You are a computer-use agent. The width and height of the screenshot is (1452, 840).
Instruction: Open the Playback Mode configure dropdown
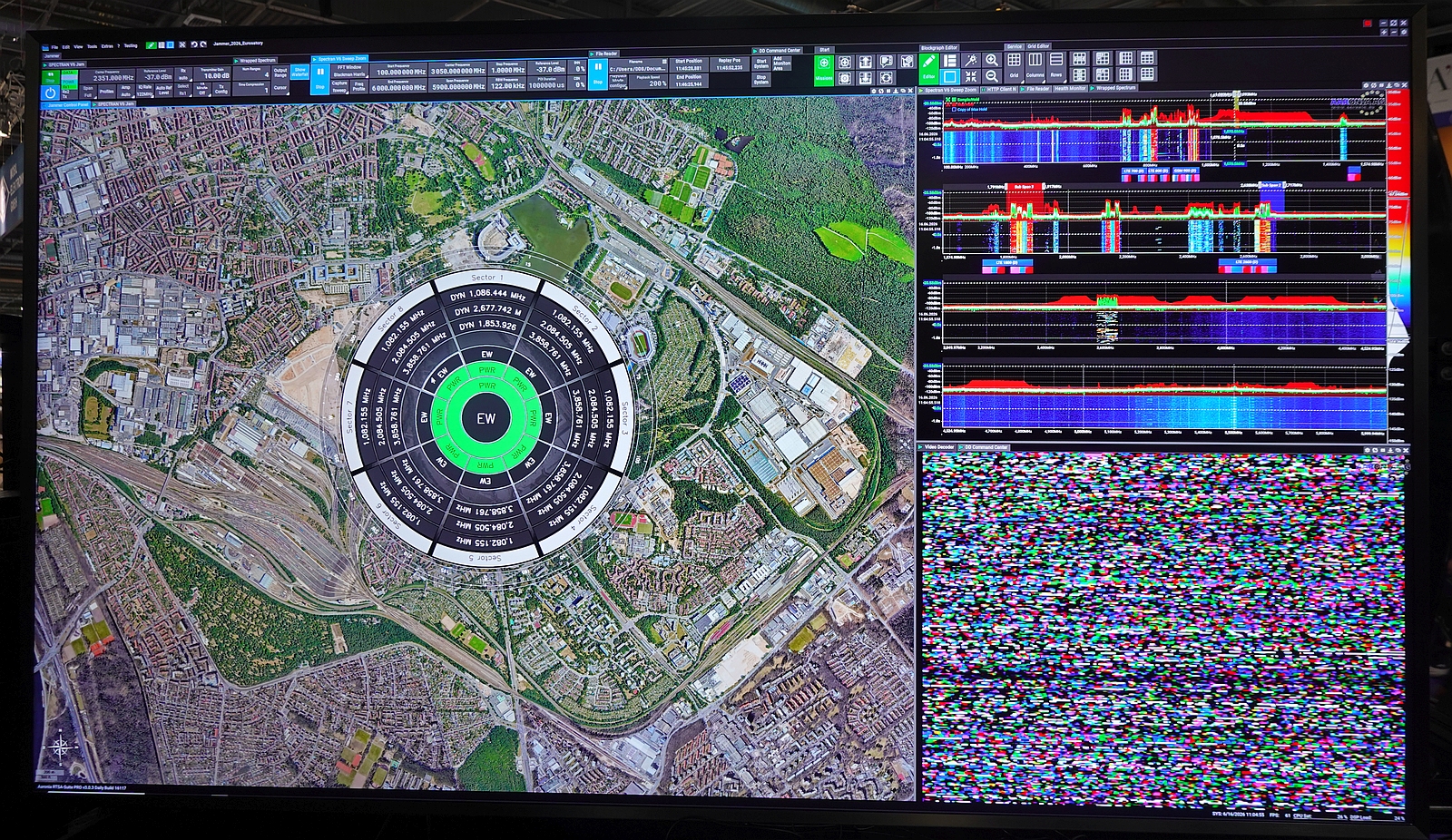[x=618, y=83]
